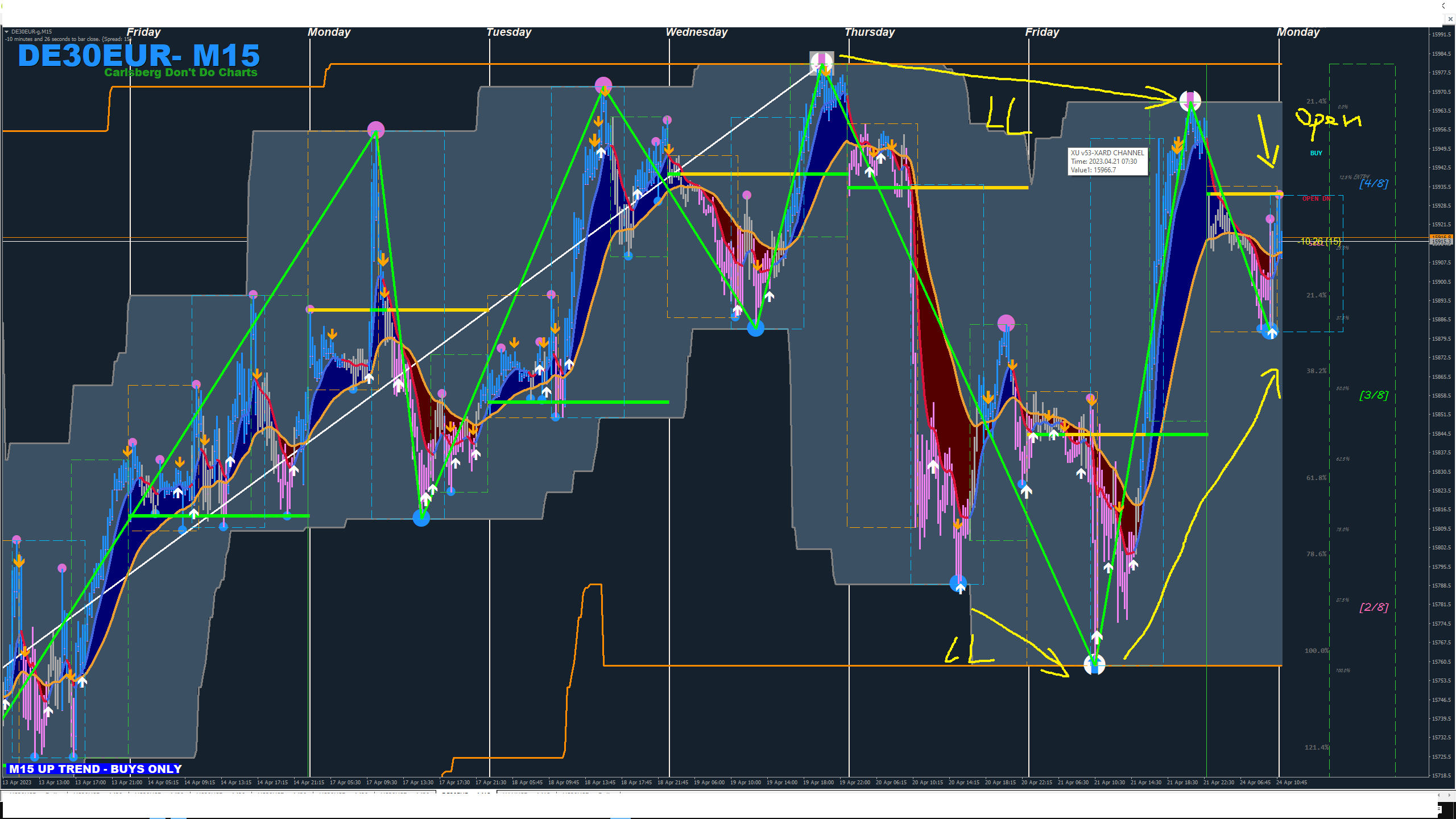Select the [4/8] Murrey level label

click(x=1374, y=184)
